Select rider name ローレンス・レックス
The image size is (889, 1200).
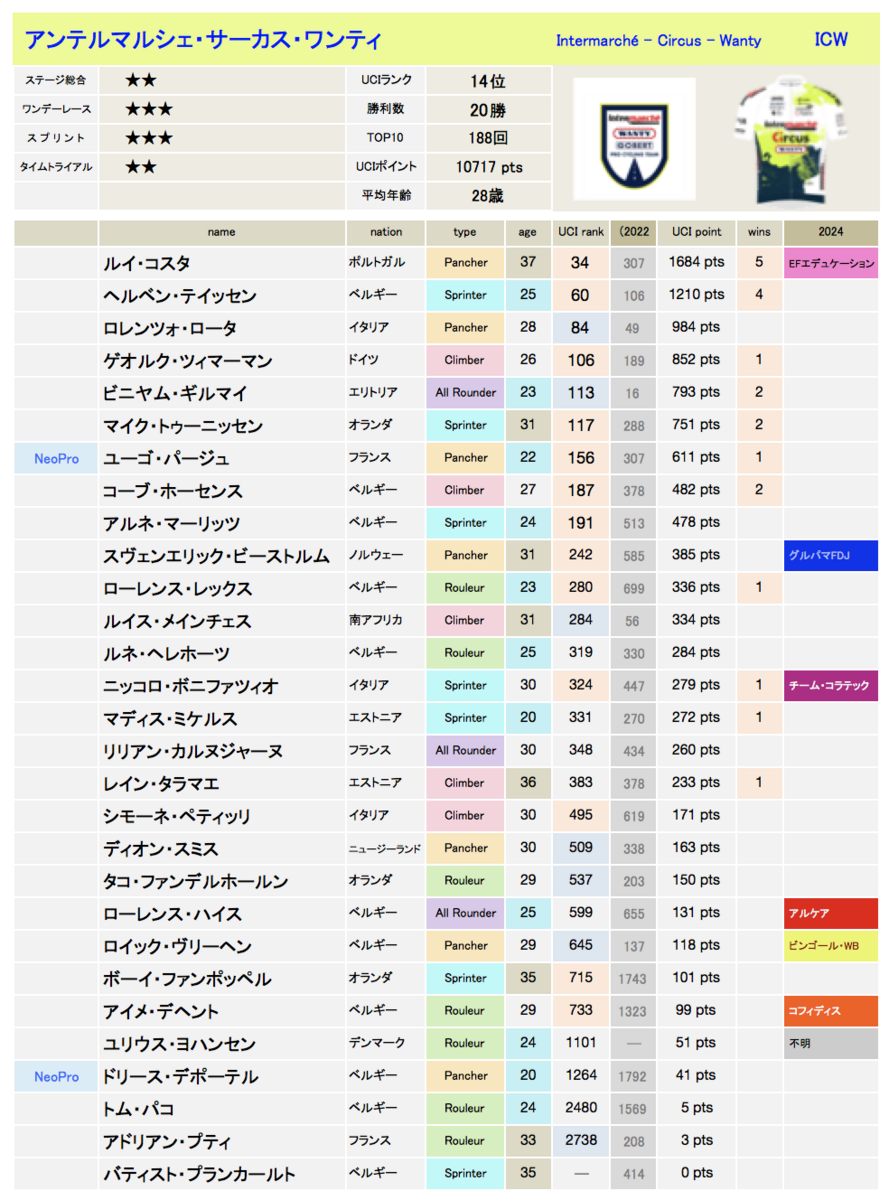tap(177, 589)
